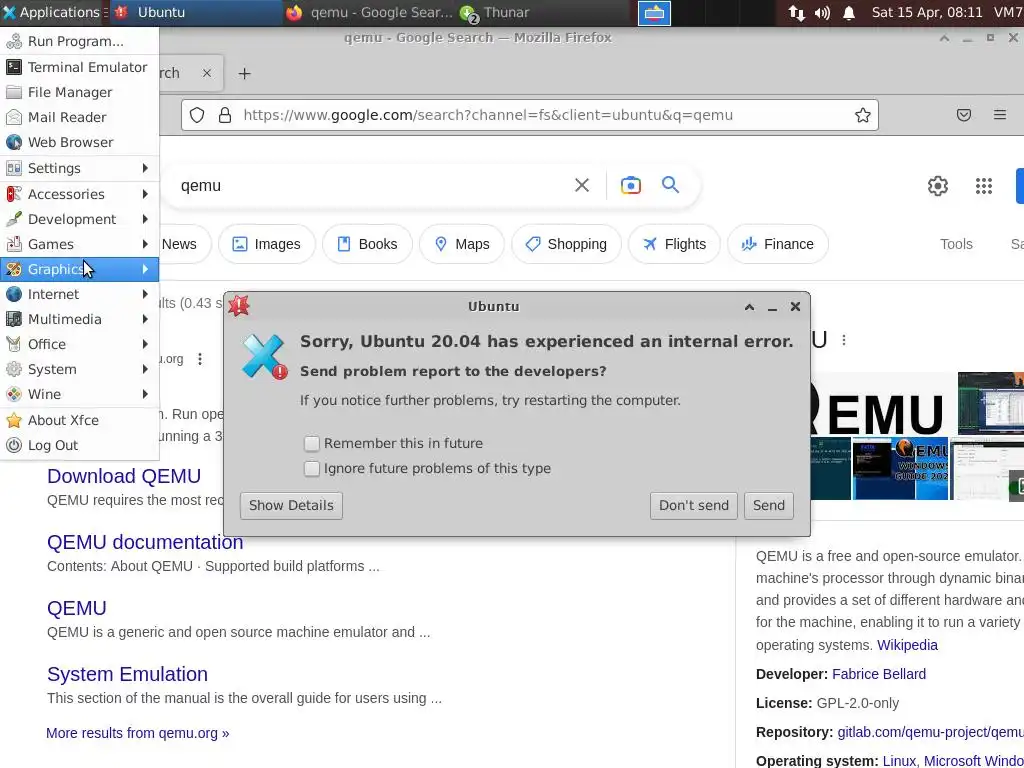
Task: Open the Tools search options
Action: coord(956,244)
